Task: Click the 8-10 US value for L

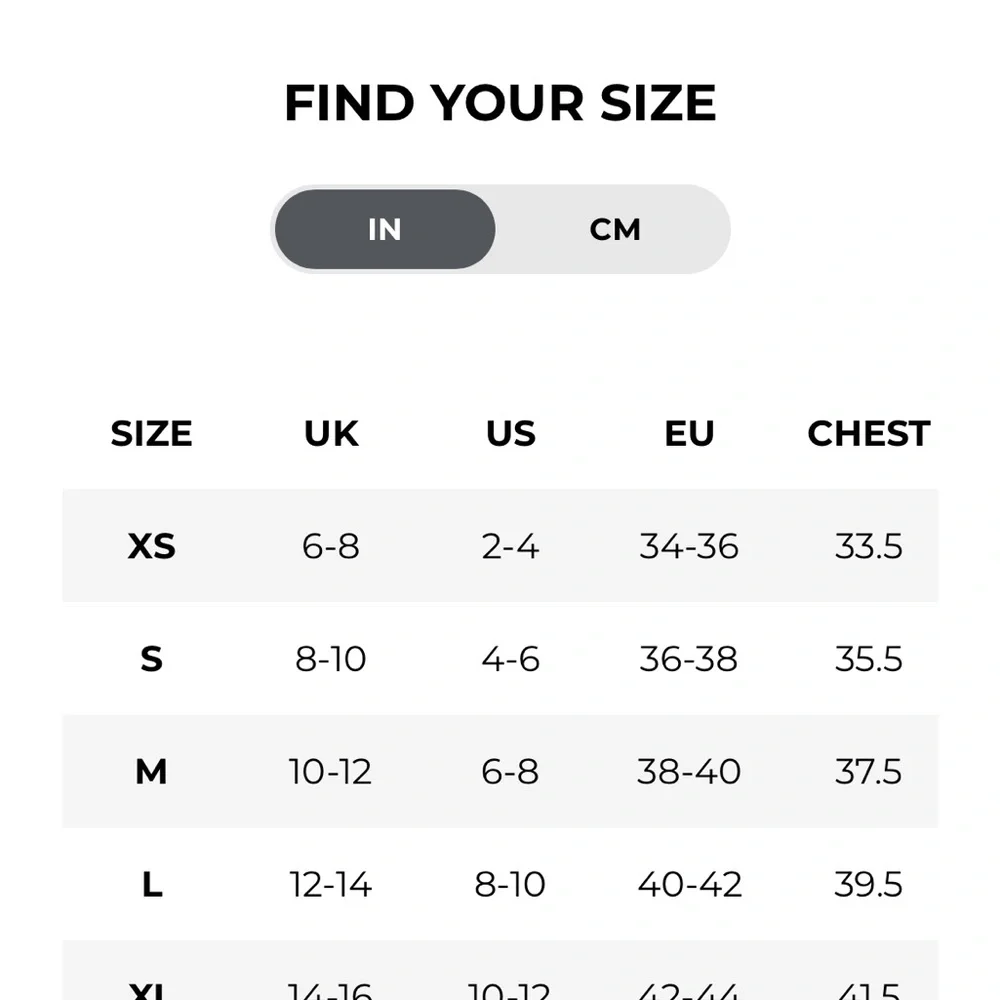Action: tap(510, 884)
